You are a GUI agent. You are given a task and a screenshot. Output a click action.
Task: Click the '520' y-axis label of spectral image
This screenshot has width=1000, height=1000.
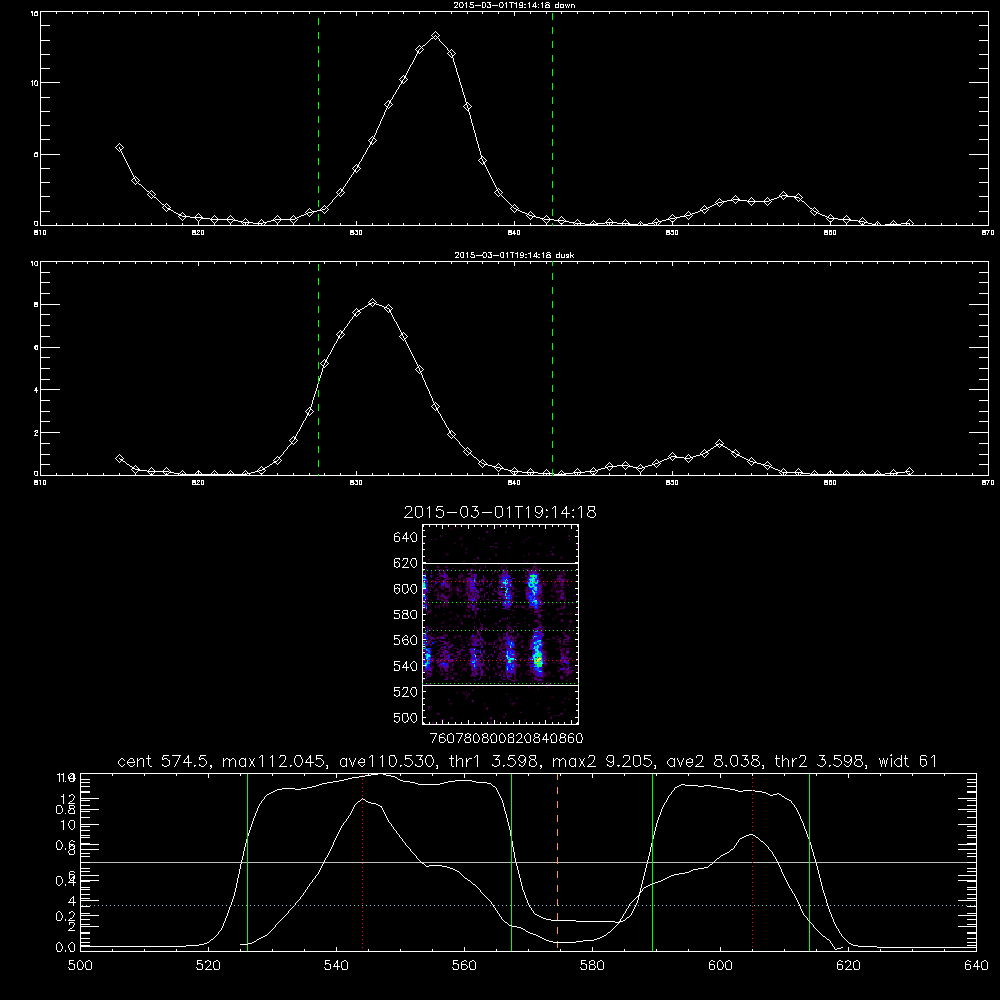tap(405, 691)
